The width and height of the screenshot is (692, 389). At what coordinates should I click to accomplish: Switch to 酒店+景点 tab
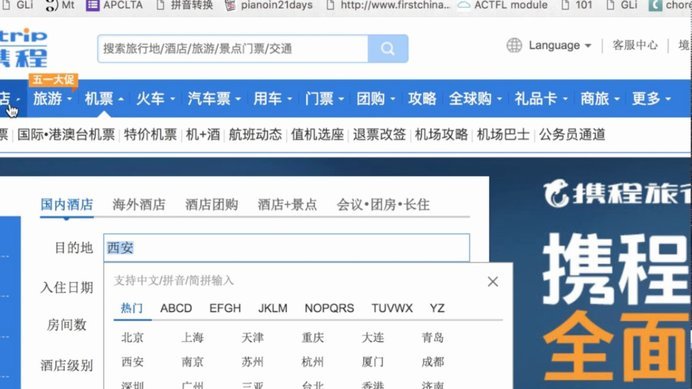[287, 204]
